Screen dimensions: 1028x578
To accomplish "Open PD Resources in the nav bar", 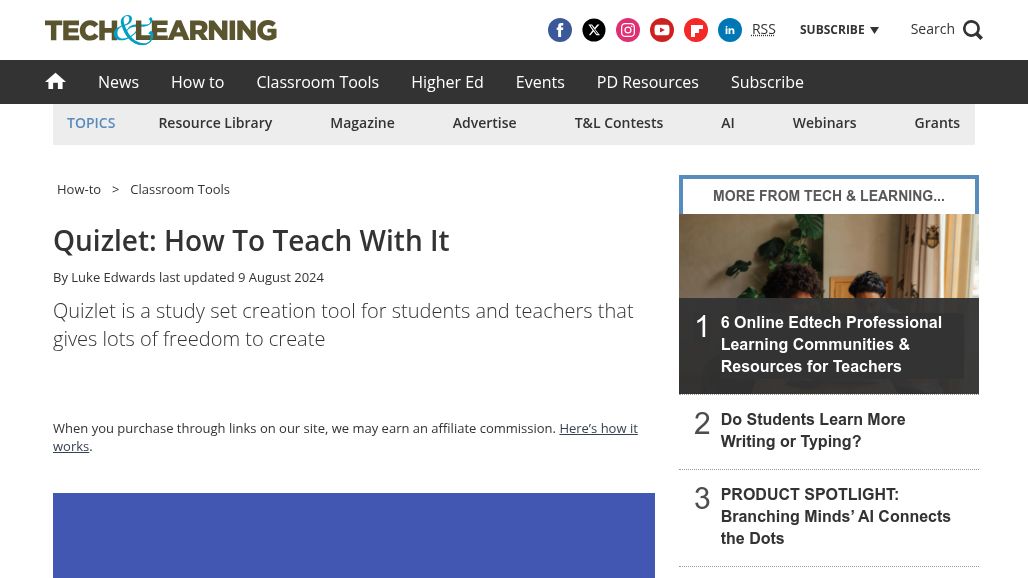I will [648, 82].
